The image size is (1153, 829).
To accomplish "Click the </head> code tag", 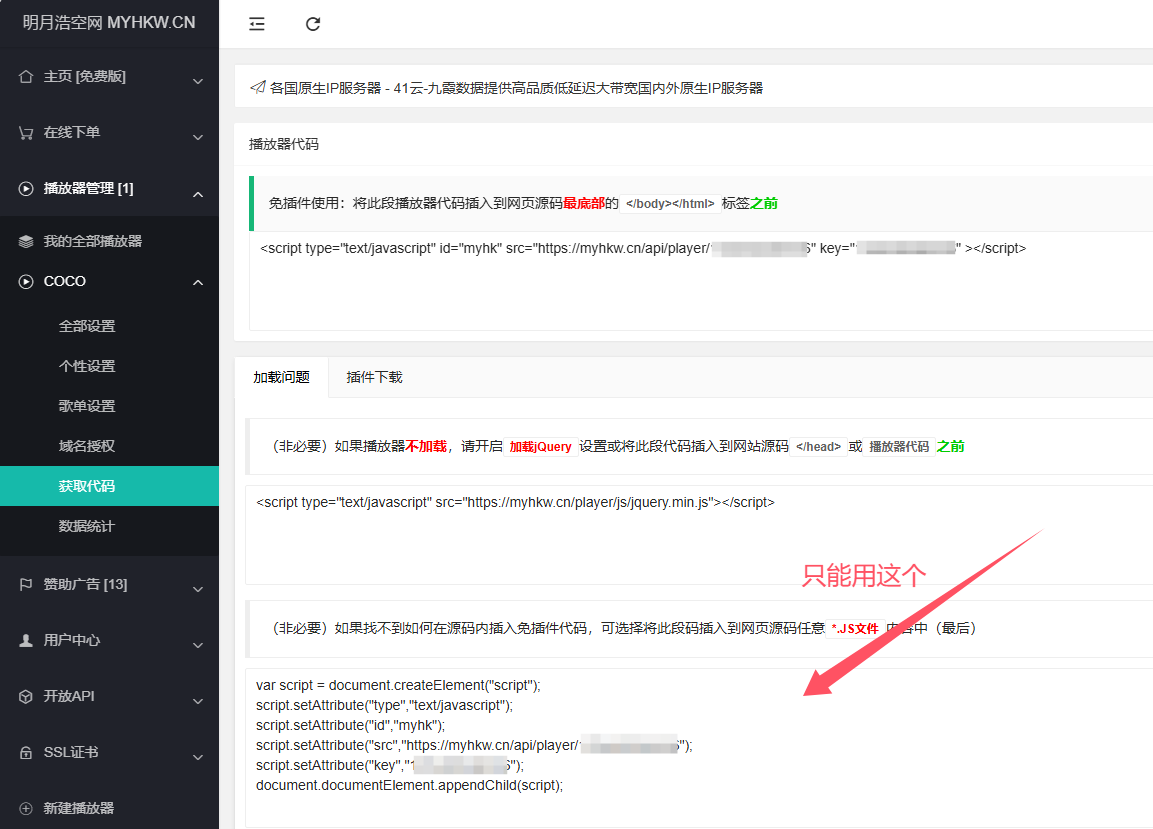I will point(818,446).
